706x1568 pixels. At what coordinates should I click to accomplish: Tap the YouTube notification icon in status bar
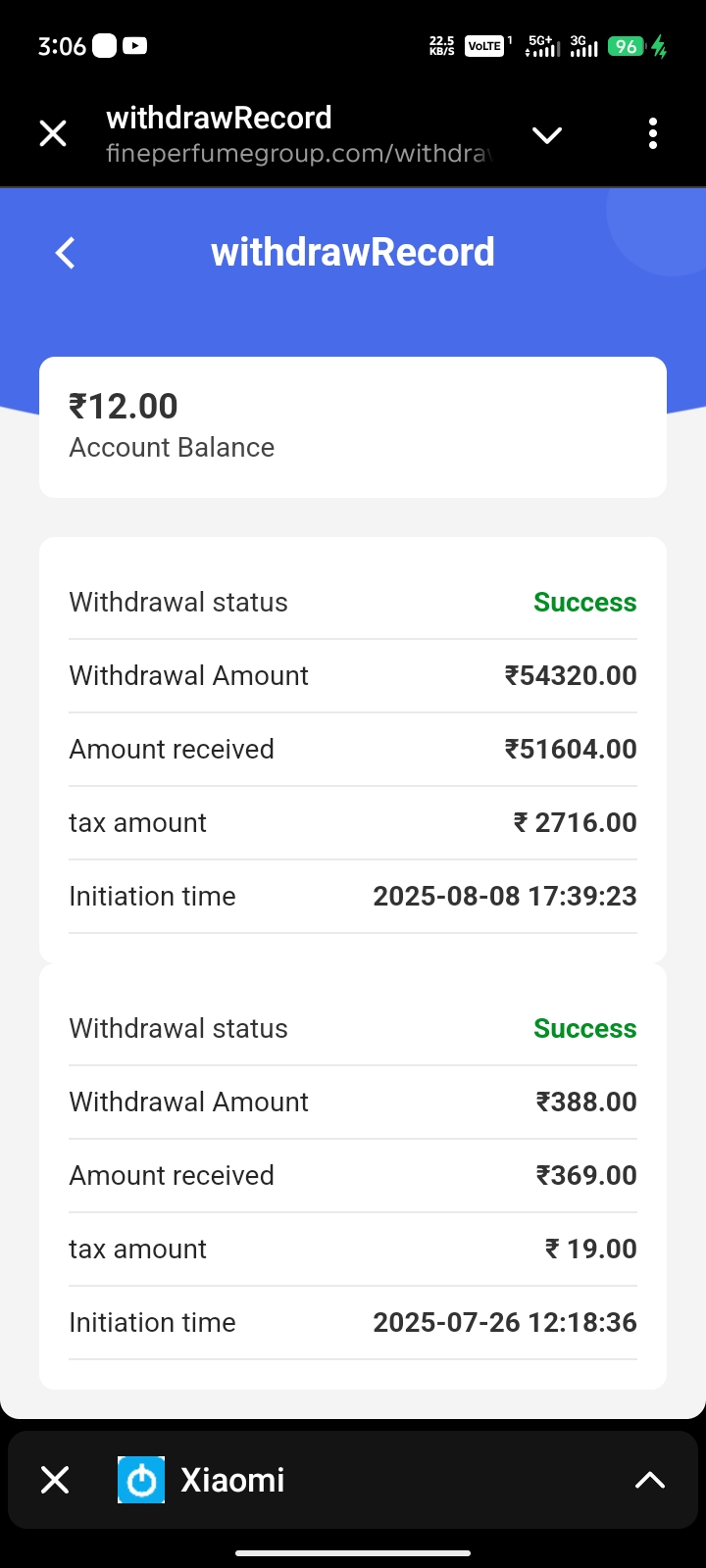pos(135,46)
